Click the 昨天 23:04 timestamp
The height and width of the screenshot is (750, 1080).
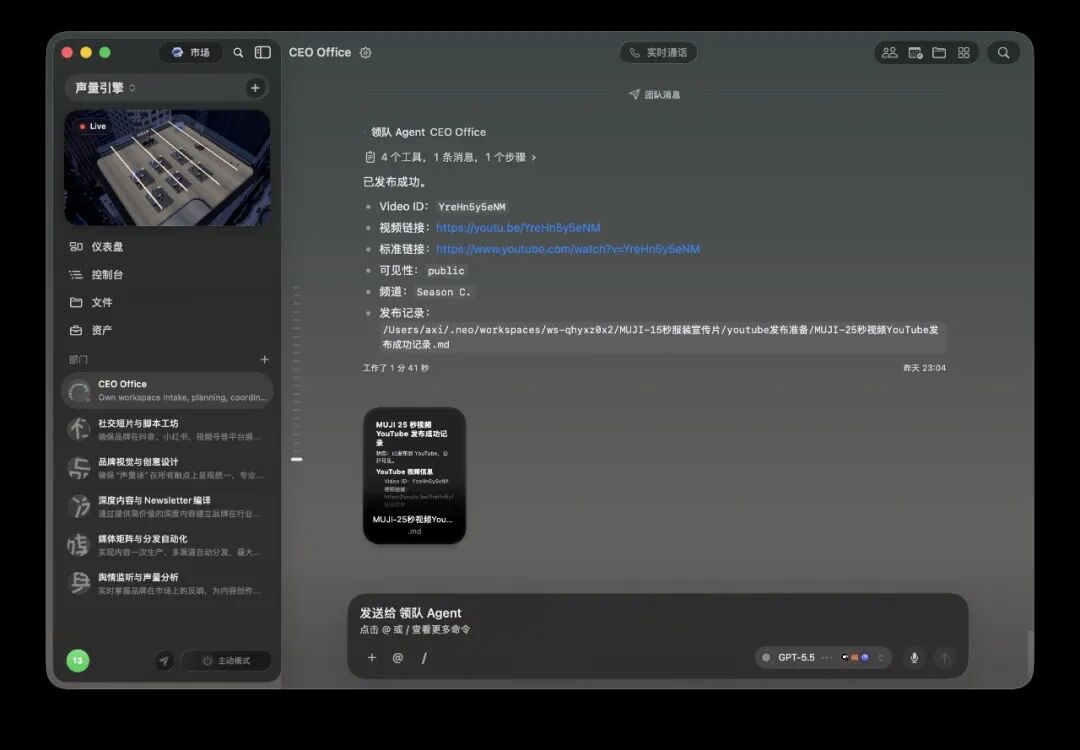click(x=924, y=368)
